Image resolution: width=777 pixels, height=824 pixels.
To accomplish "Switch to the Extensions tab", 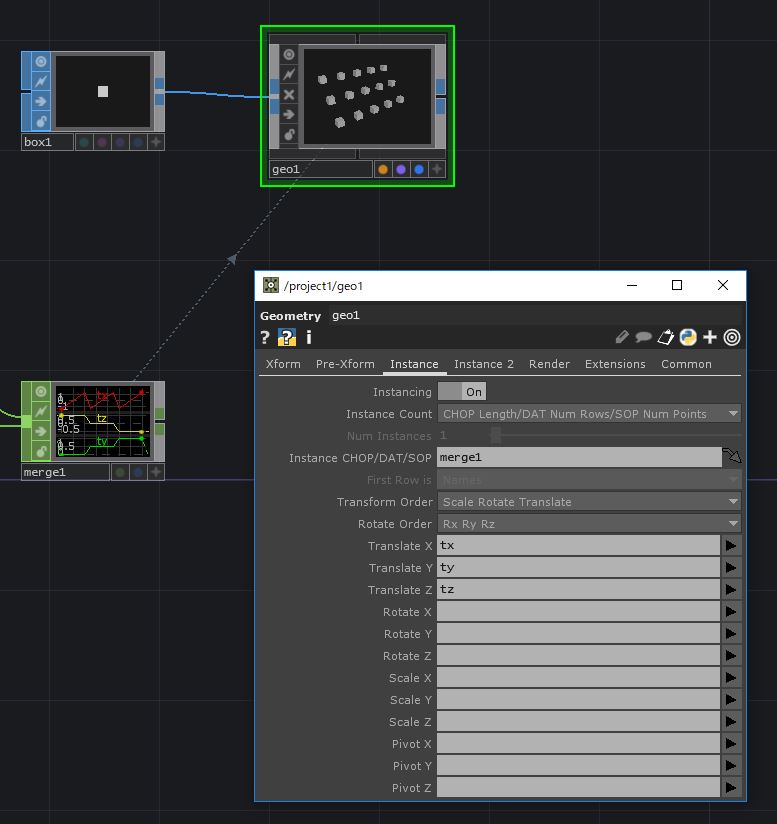I will 615,364.
